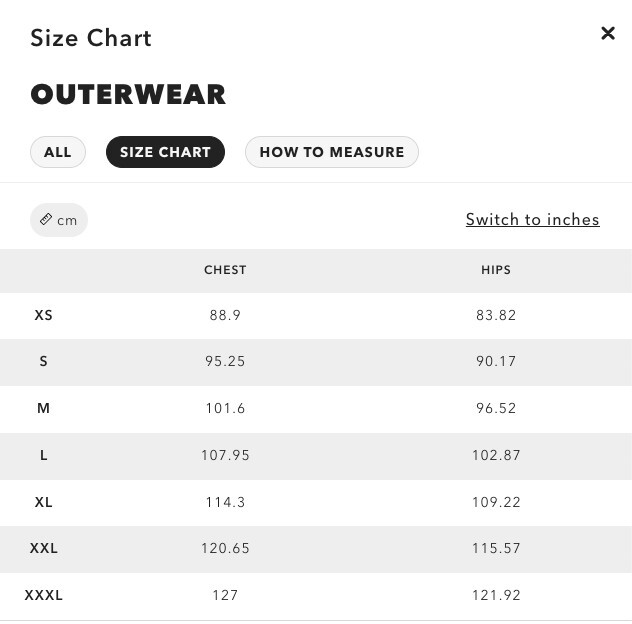The height and width of the screenshot is (624, 632).
Task: Click the XL size row label
Action: (44, 502)
